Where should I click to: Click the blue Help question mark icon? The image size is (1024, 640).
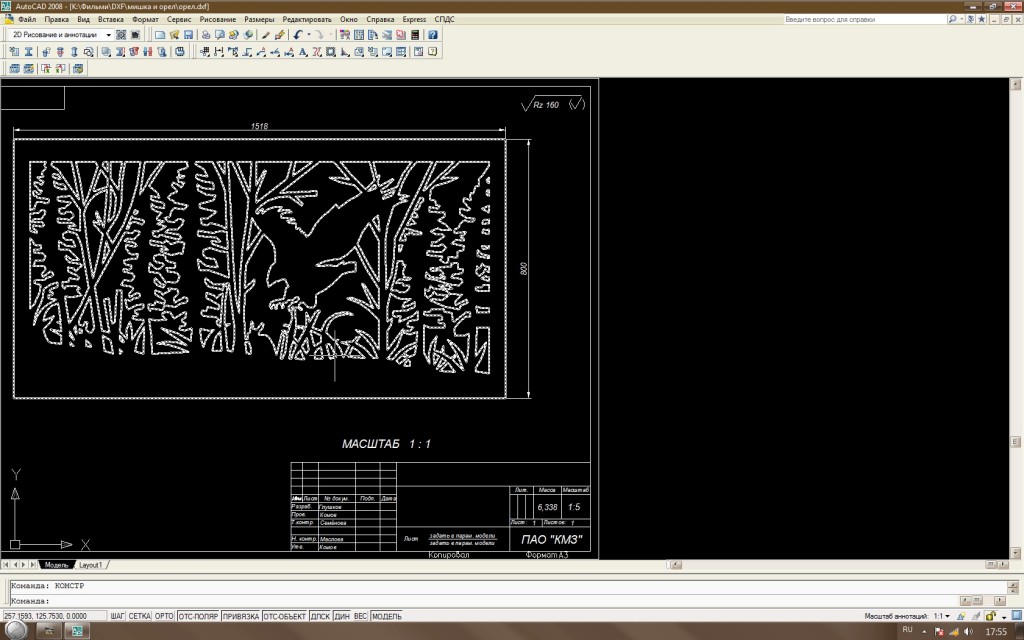coord(432,35)
